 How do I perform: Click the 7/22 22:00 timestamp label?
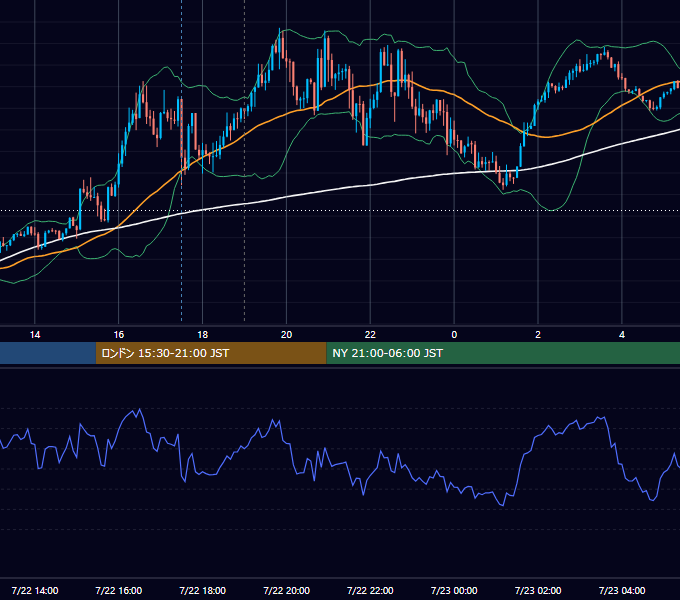click(x=370, y=590)
